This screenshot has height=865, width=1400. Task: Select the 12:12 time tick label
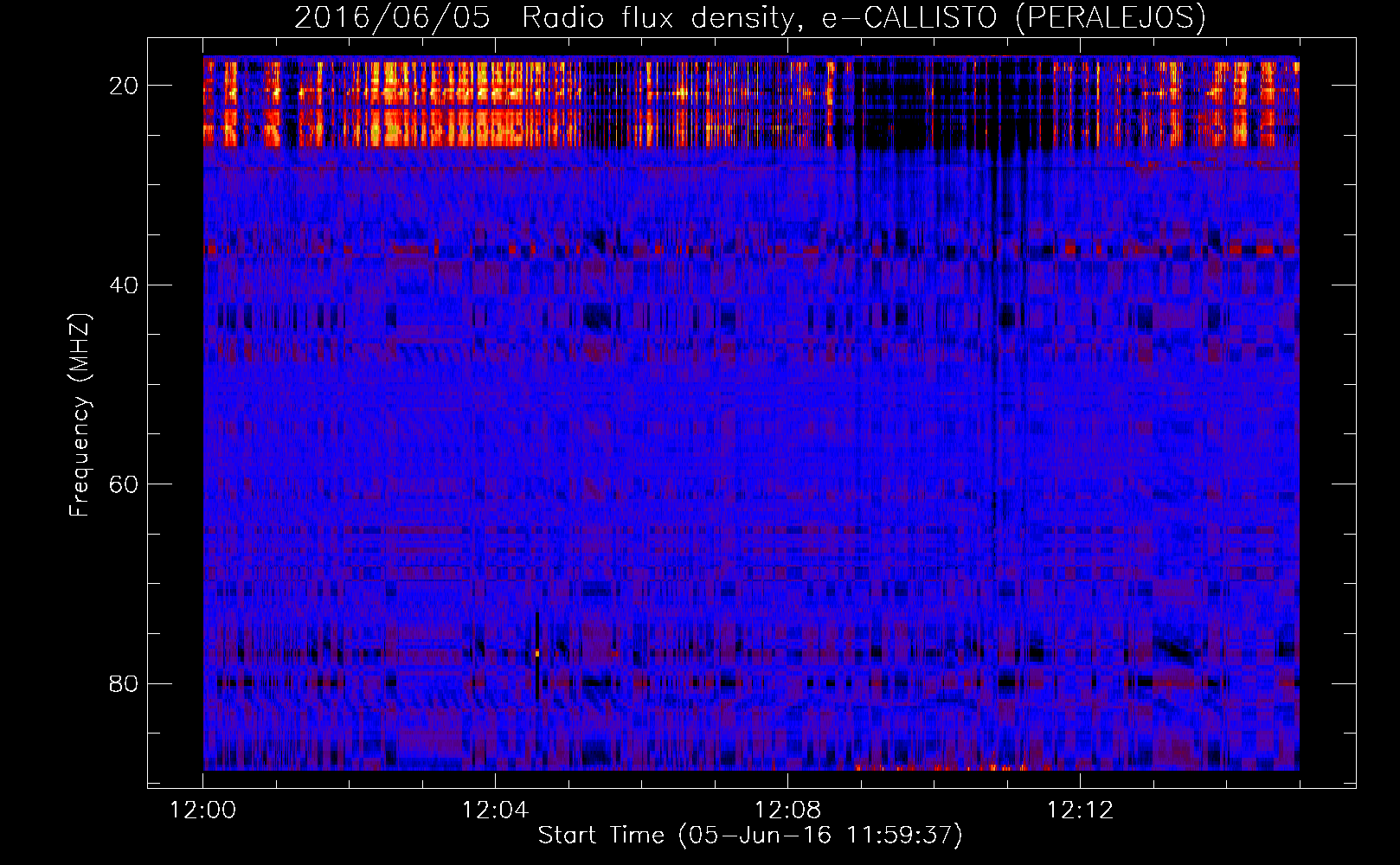pyautogui.click(x=1080, y=811)
